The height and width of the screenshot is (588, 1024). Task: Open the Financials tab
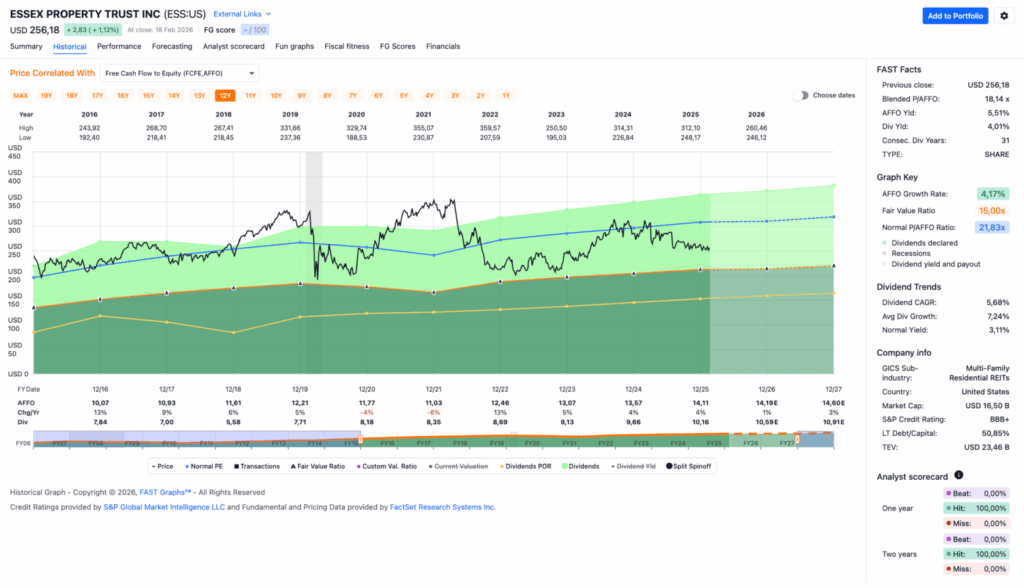click(x=443, y=46)
